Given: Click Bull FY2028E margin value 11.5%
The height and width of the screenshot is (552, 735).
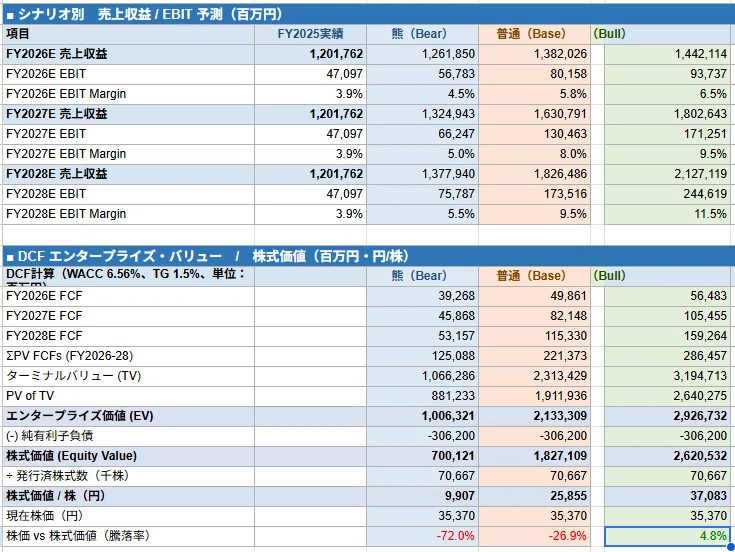Looking at the screenshot, I should (711, 214).
